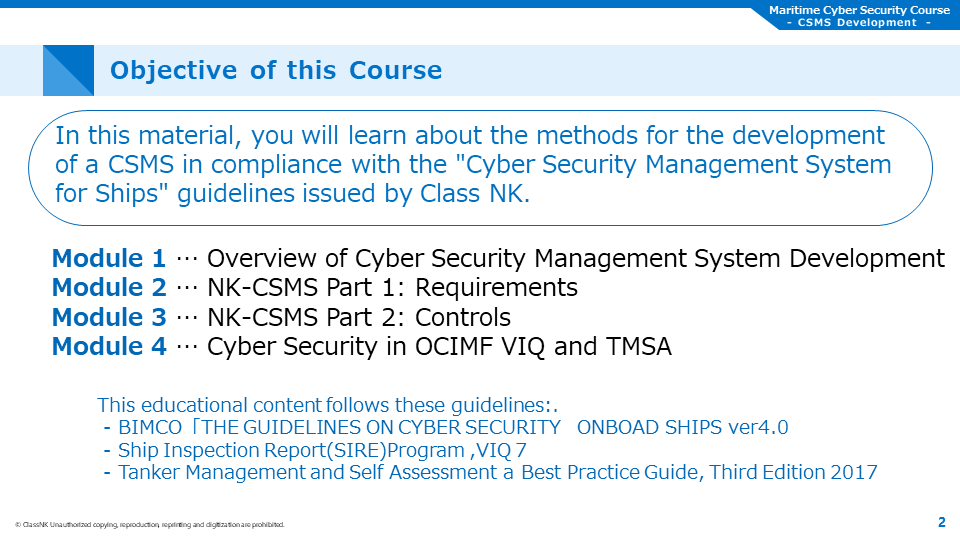The height and width of the screenshot is (540, 960).
Task: Click the slide page number 2
Action: (941, 522)
